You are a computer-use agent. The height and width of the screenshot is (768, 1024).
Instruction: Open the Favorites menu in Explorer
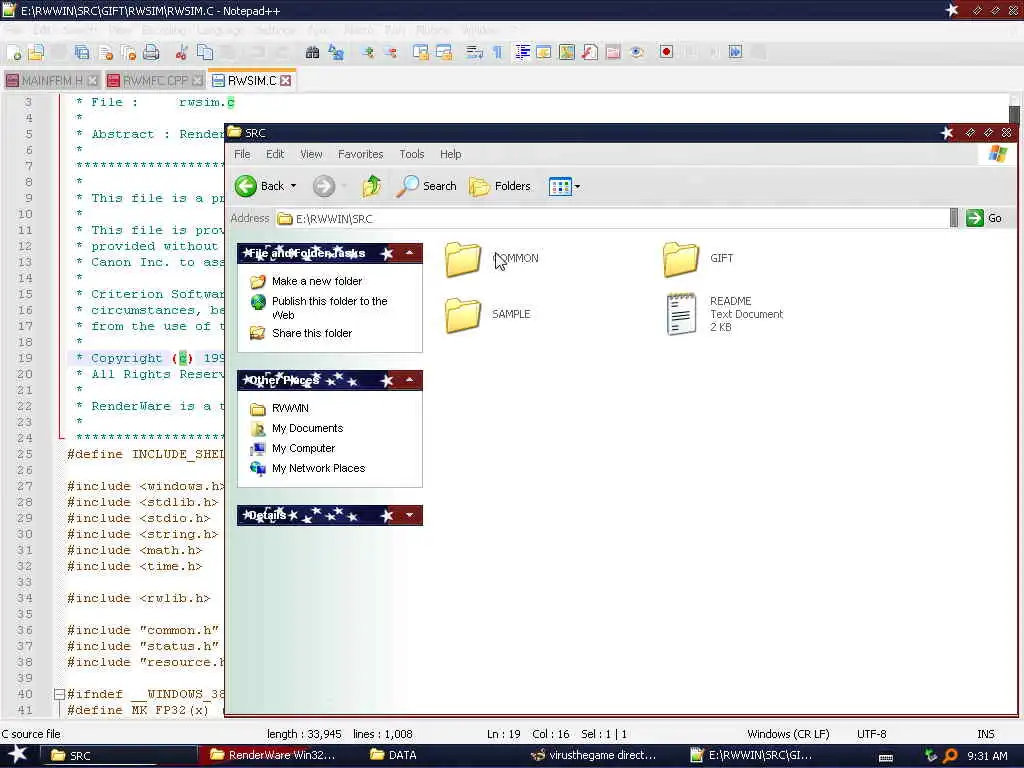click(360, 154)
